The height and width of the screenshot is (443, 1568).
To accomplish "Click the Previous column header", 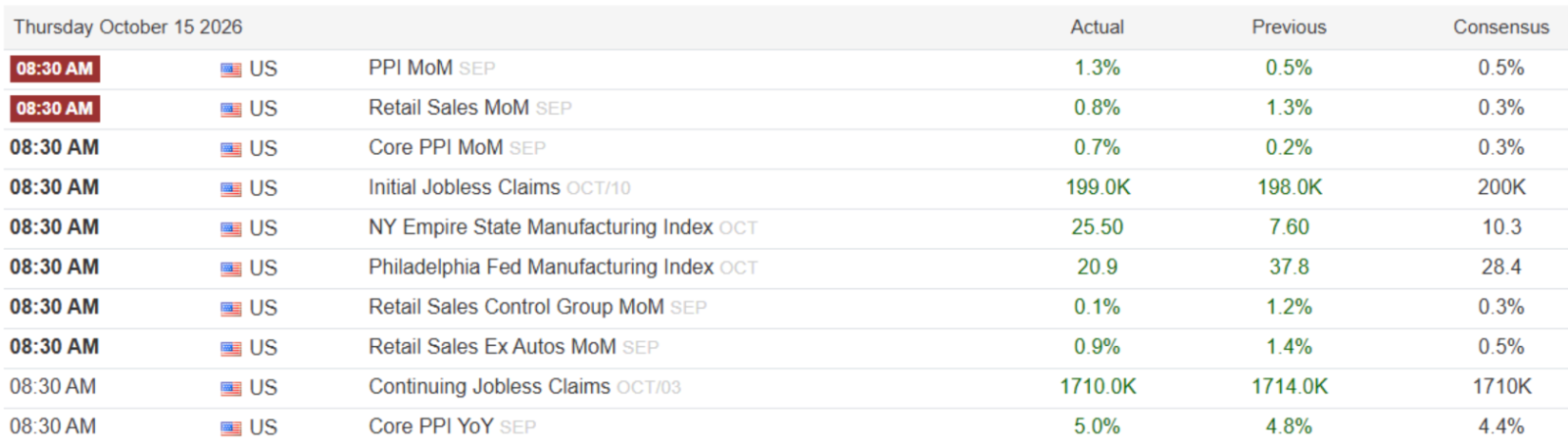I will coord(1289,27).
